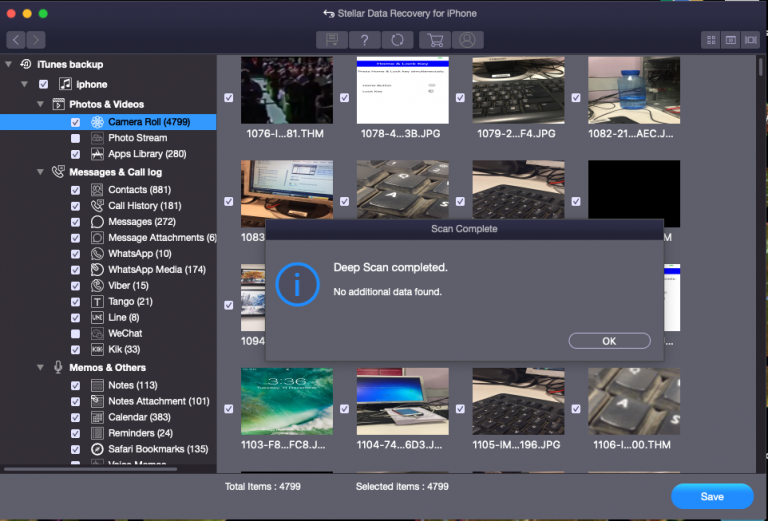The image size is (768, 521).
Task: Click the blue Save button
Action: tap(712, 497)
